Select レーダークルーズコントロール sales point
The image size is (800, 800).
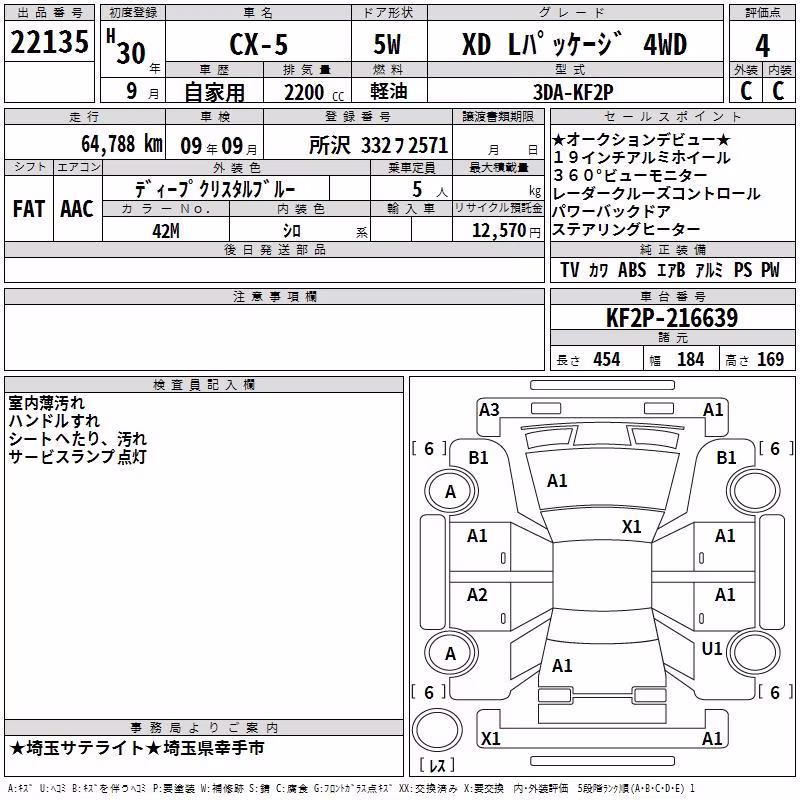coord(657,193)
